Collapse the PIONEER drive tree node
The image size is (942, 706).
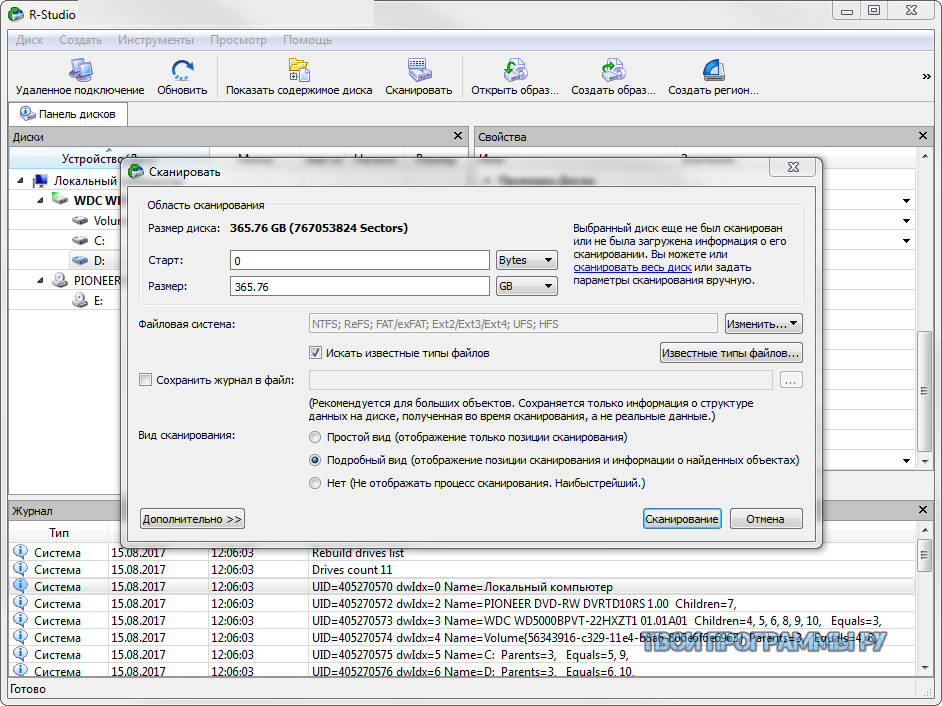pyautogui.click(x=40, y=280)
